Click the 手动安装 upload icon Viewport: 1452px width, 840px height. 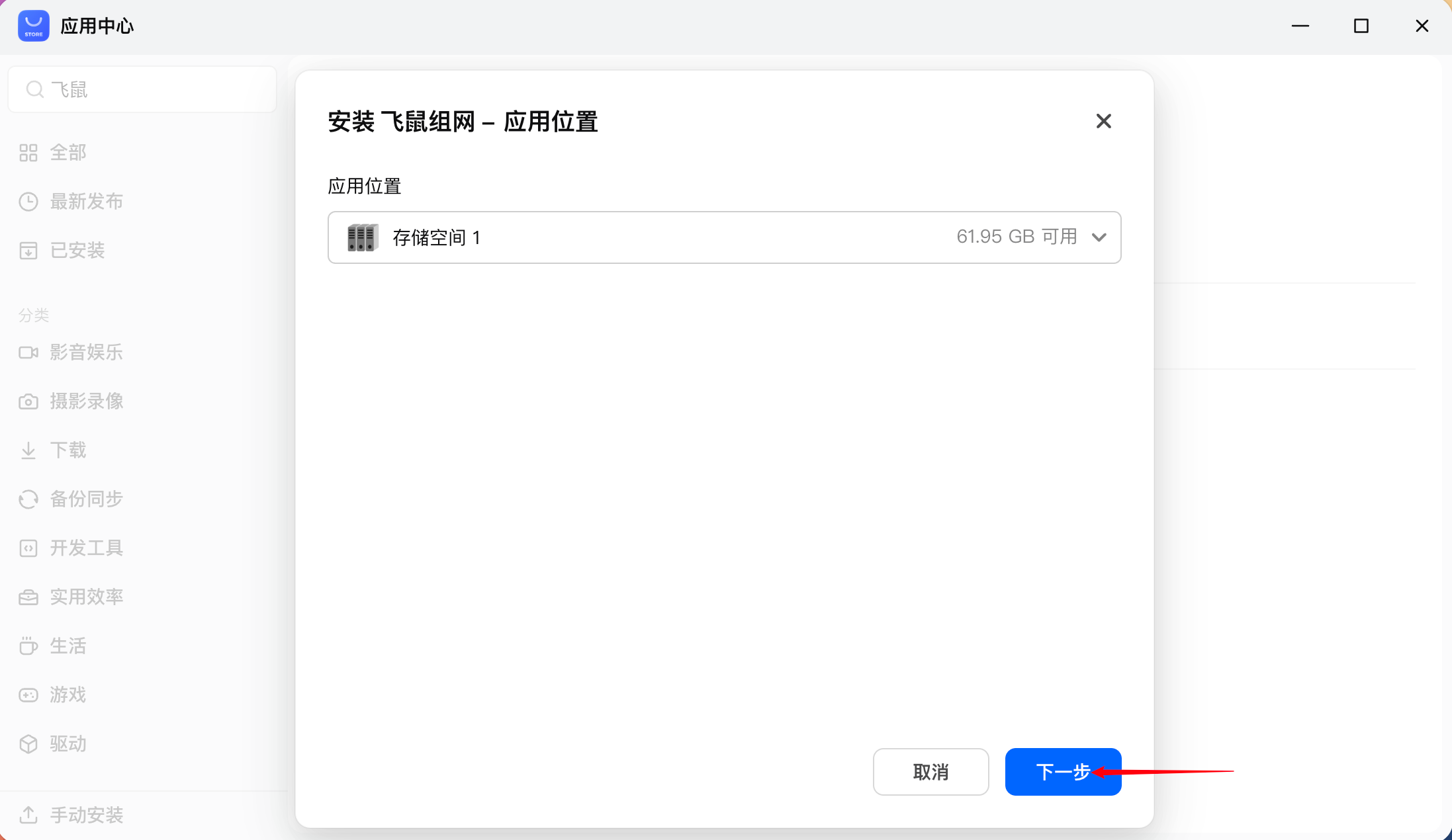(28, 816)
